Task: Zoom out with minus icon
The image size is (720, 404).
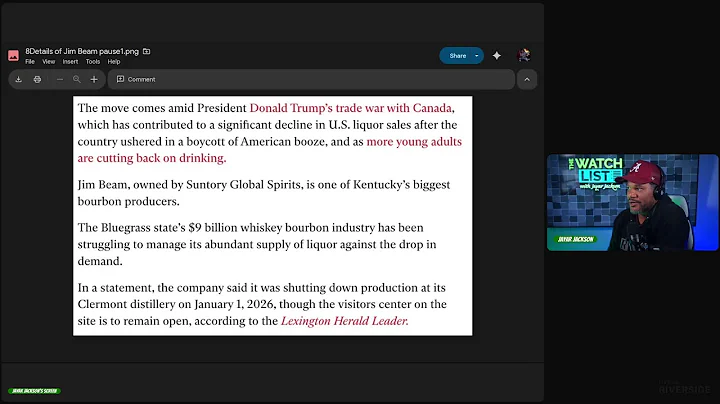Action: pyautogui.click(x=60, y=79)
